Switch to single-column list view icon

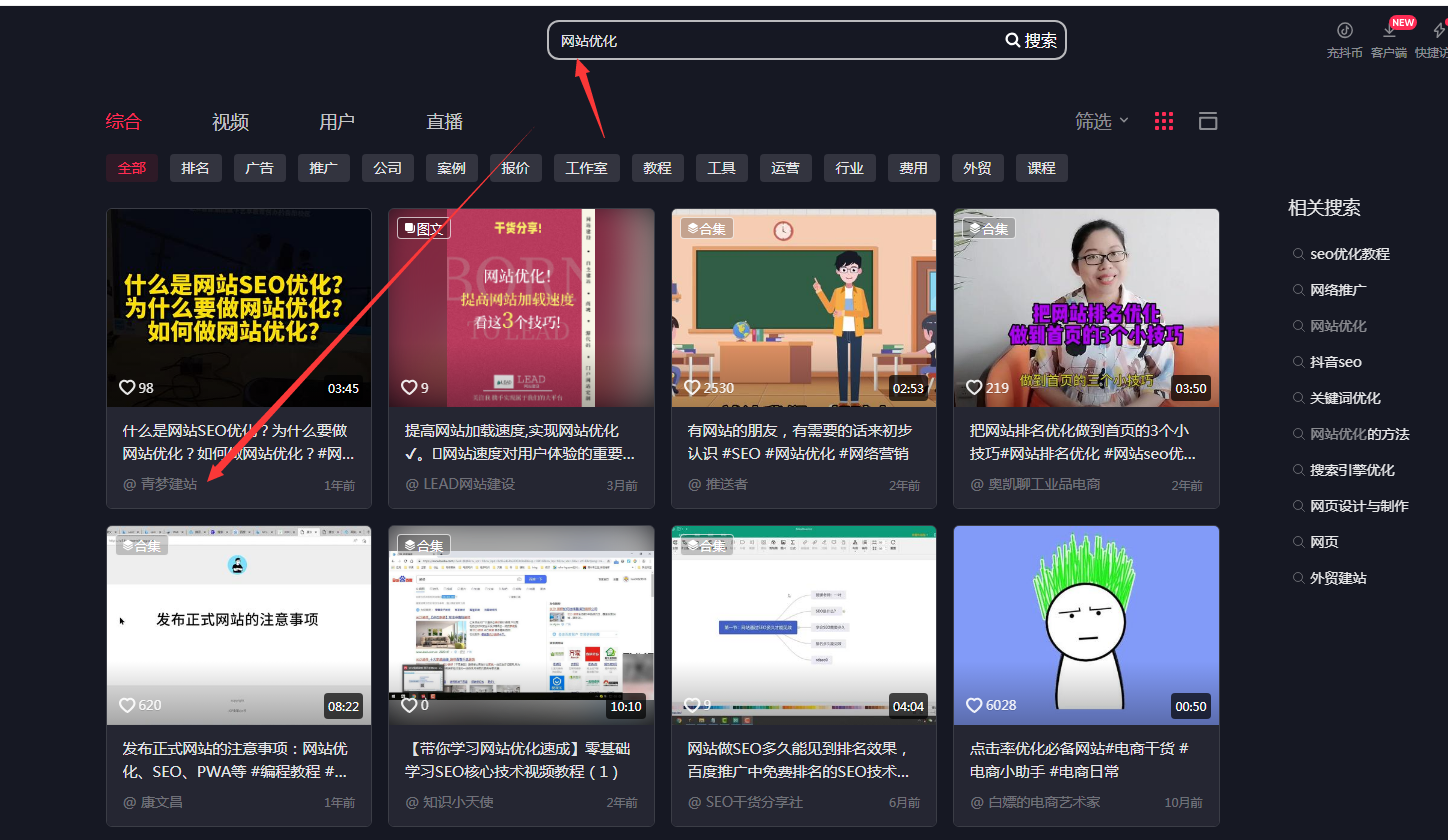[x=1208, y=121]
